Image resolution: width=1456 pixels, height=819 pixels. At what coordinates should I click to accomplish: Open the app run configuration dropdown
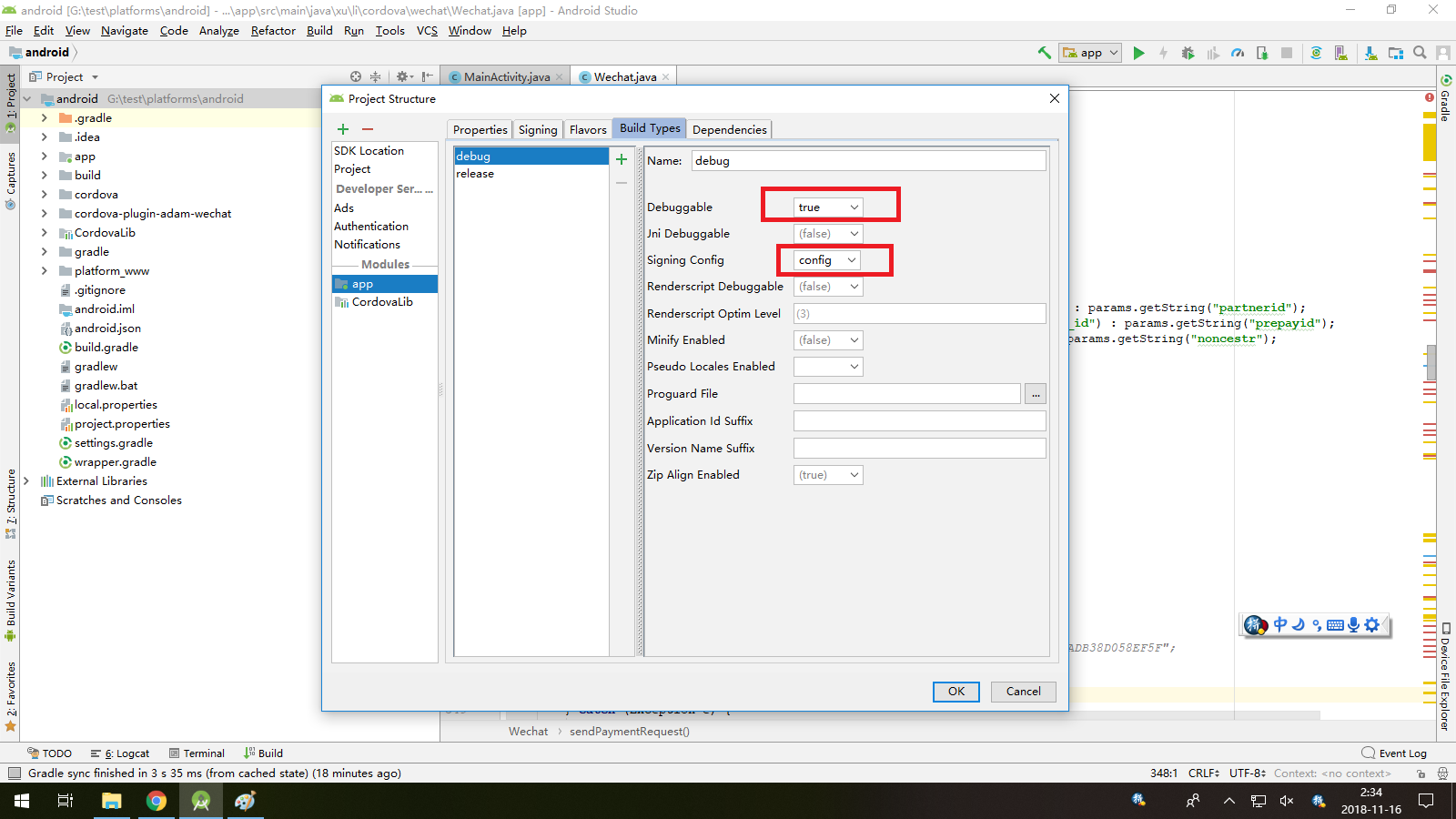[1090, 53]
